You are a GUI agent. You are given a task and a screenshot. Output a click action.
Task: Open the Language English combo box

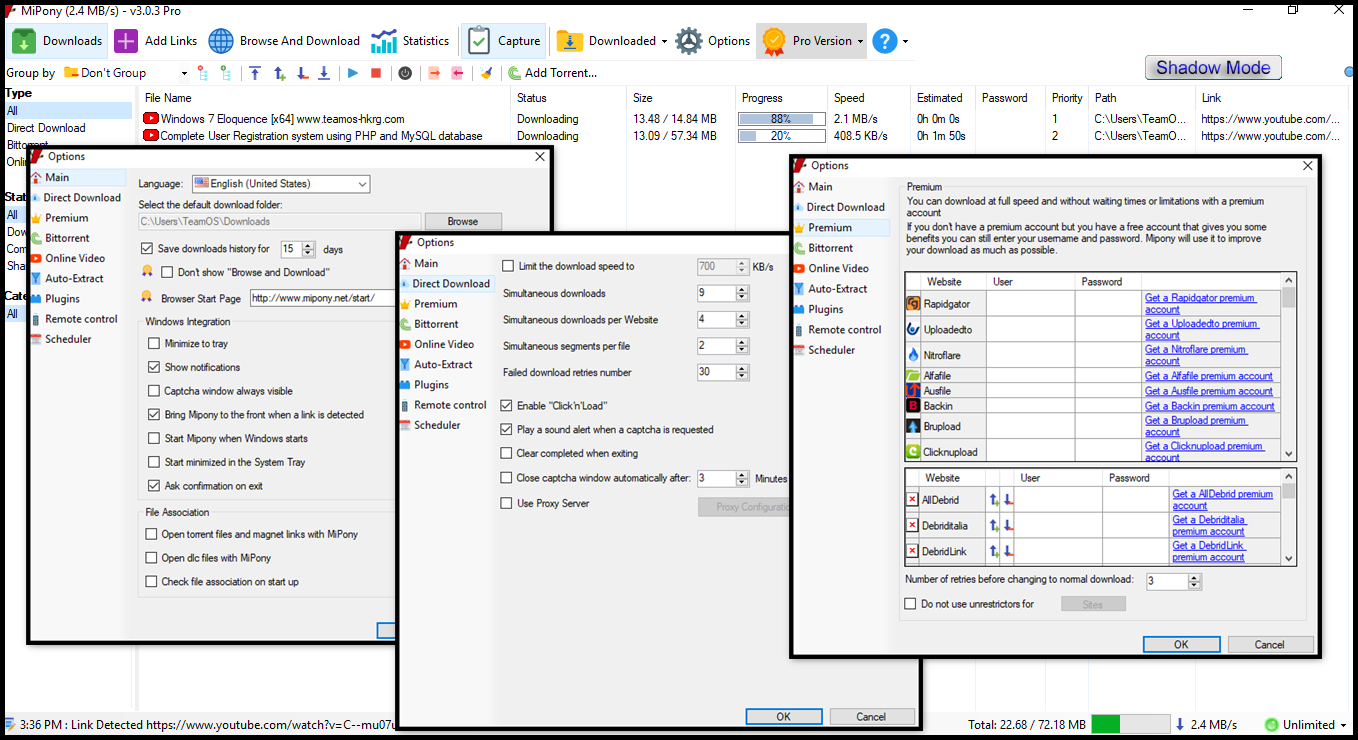click(x=281, y=184)
